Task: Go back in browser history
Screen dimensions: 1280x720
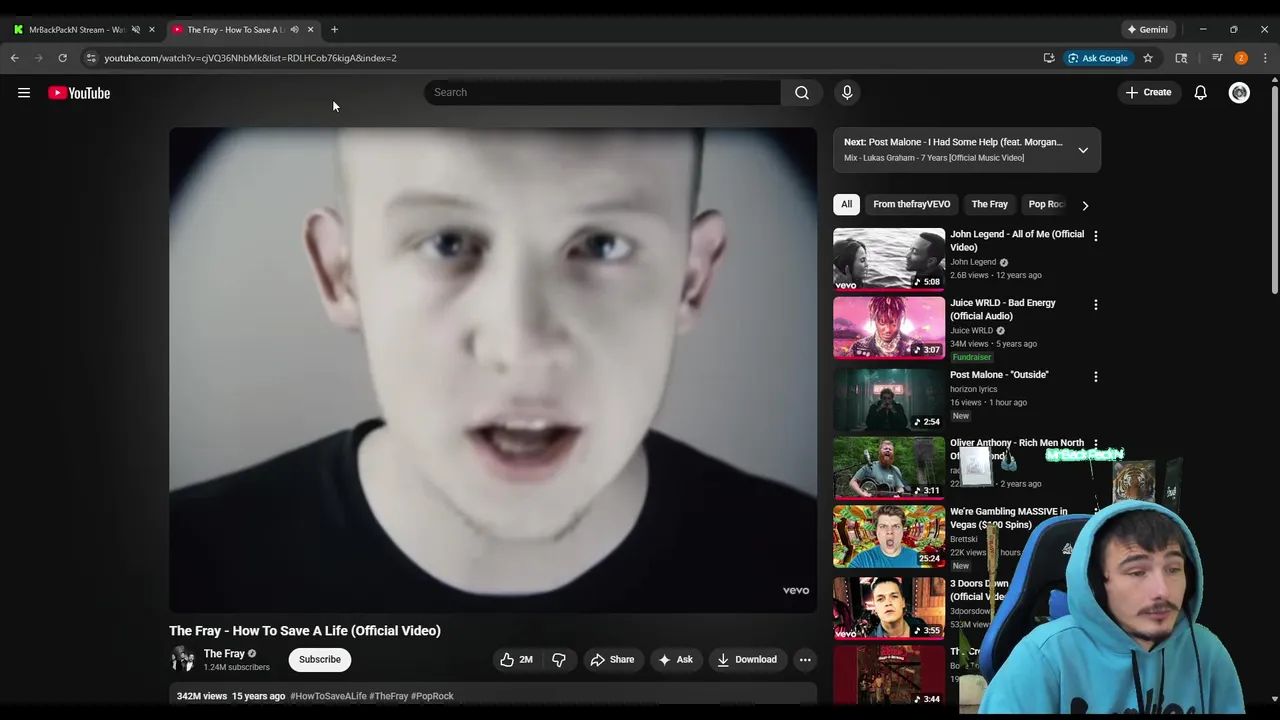Action: (15, 58)
